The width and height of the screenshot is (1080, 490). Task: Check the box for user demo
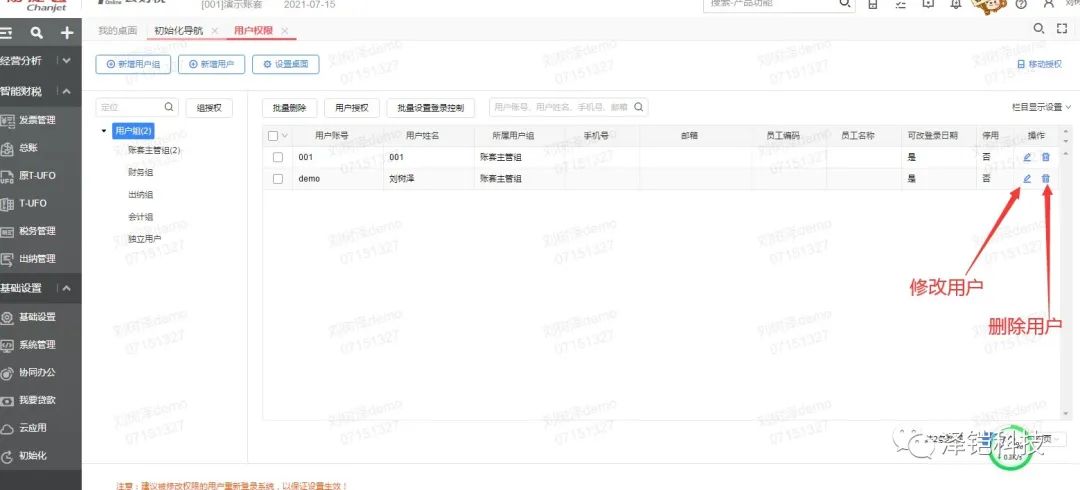coord(278,178)
